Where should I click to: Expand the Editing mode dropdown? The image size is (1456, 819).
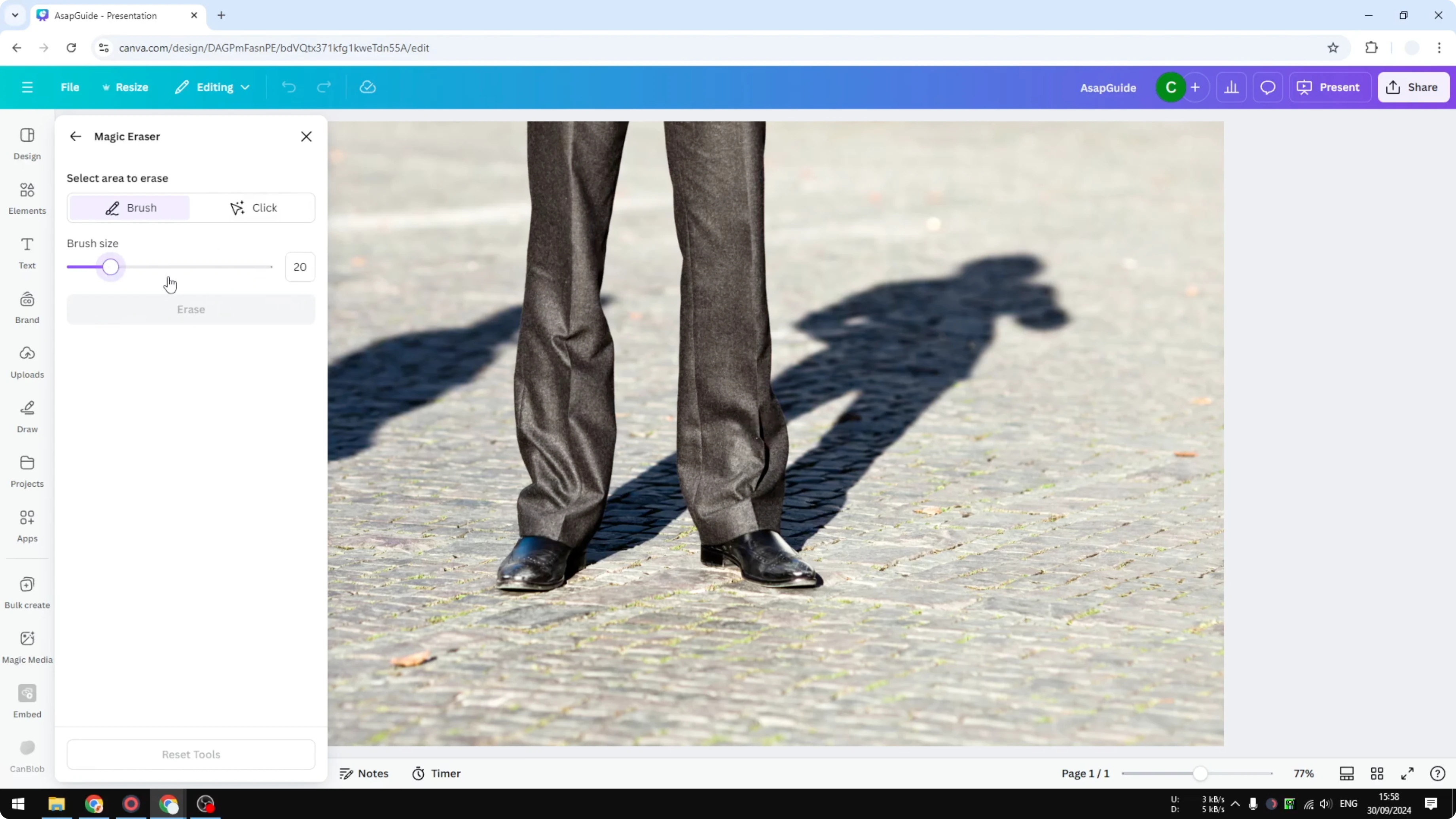212,87
